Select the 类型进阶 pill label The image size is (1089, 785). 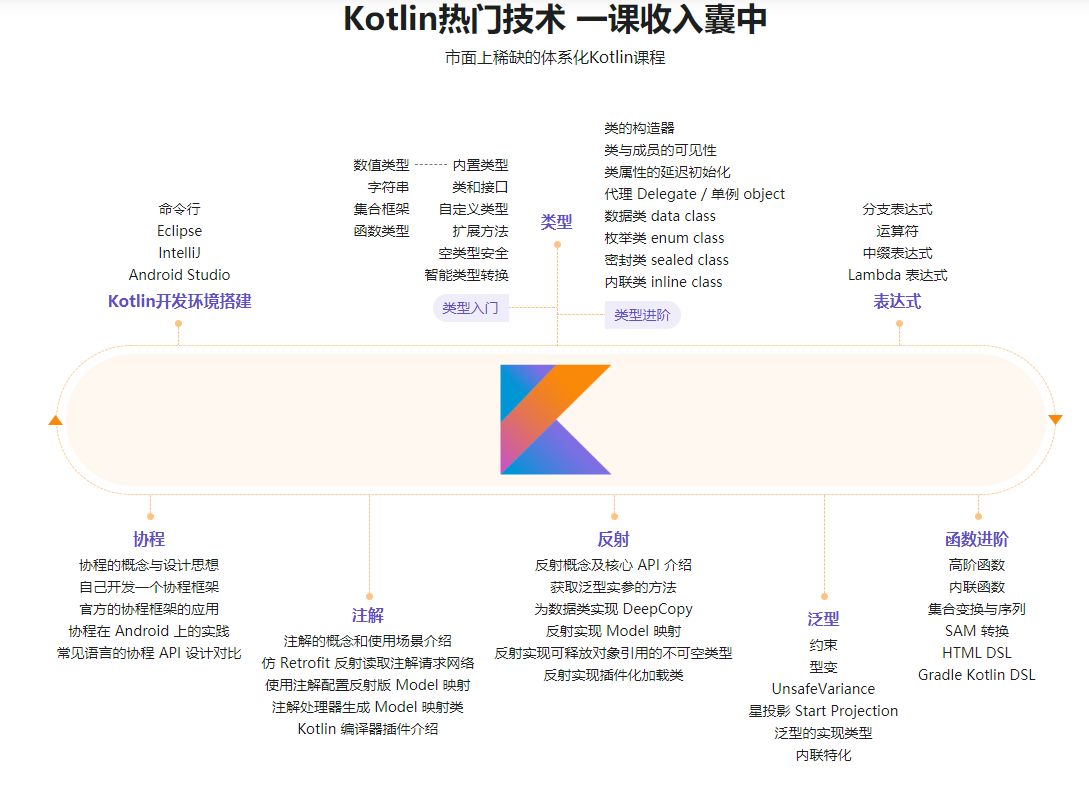tap(642, 315)
